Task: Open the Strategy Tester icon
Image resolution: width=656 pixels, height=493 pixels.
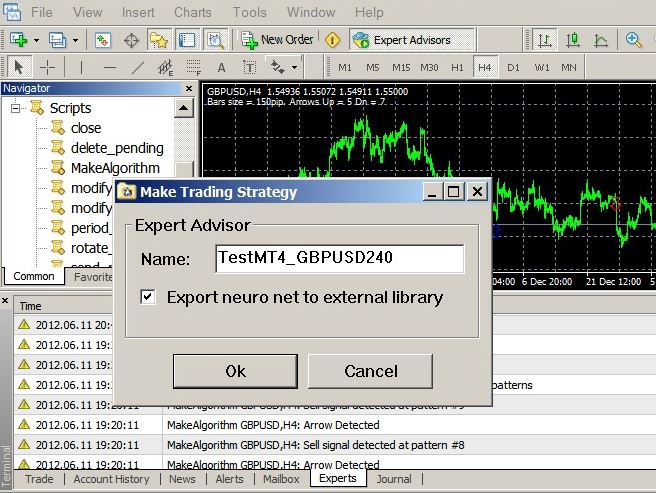Action: (215, 40)
